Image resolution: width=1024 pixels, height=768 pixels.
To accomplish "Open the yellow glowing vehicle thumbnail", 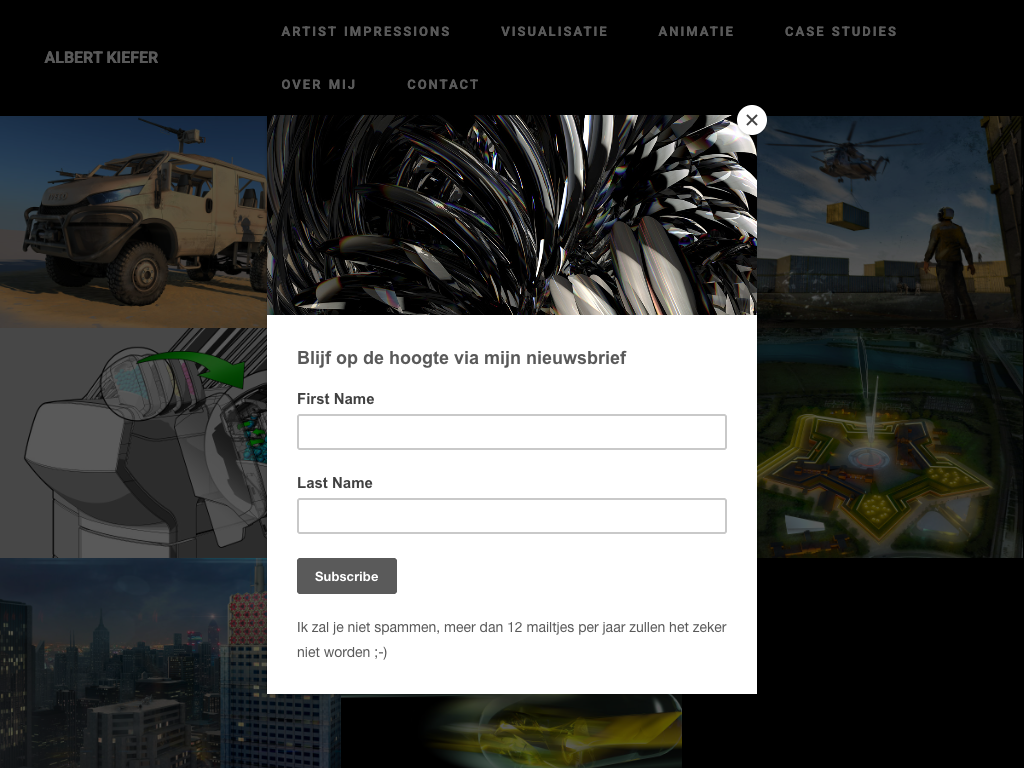I will [x=511, y=731].
